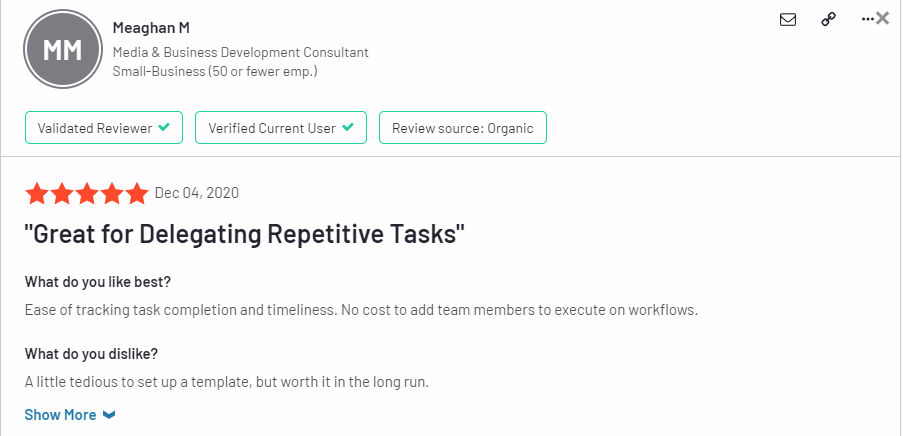Click the MM avatar circle
Viewport: 903px width, 436px height.
coord(63,50)
